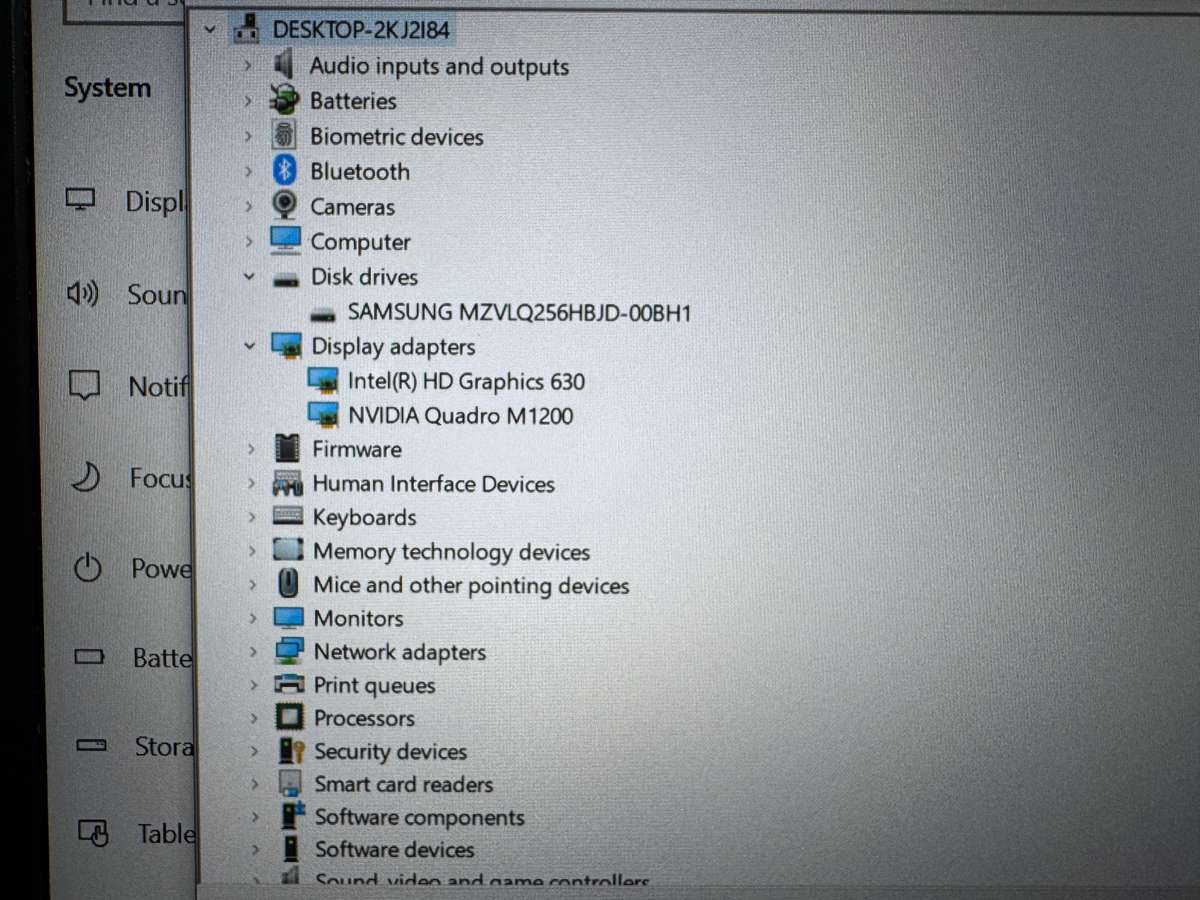Select SAMSUNG MZVLQ256HBJD-00BH1 disk drive
Image resolution: width=1200 pixels, height=900 pixels.
tap(518, 312)
